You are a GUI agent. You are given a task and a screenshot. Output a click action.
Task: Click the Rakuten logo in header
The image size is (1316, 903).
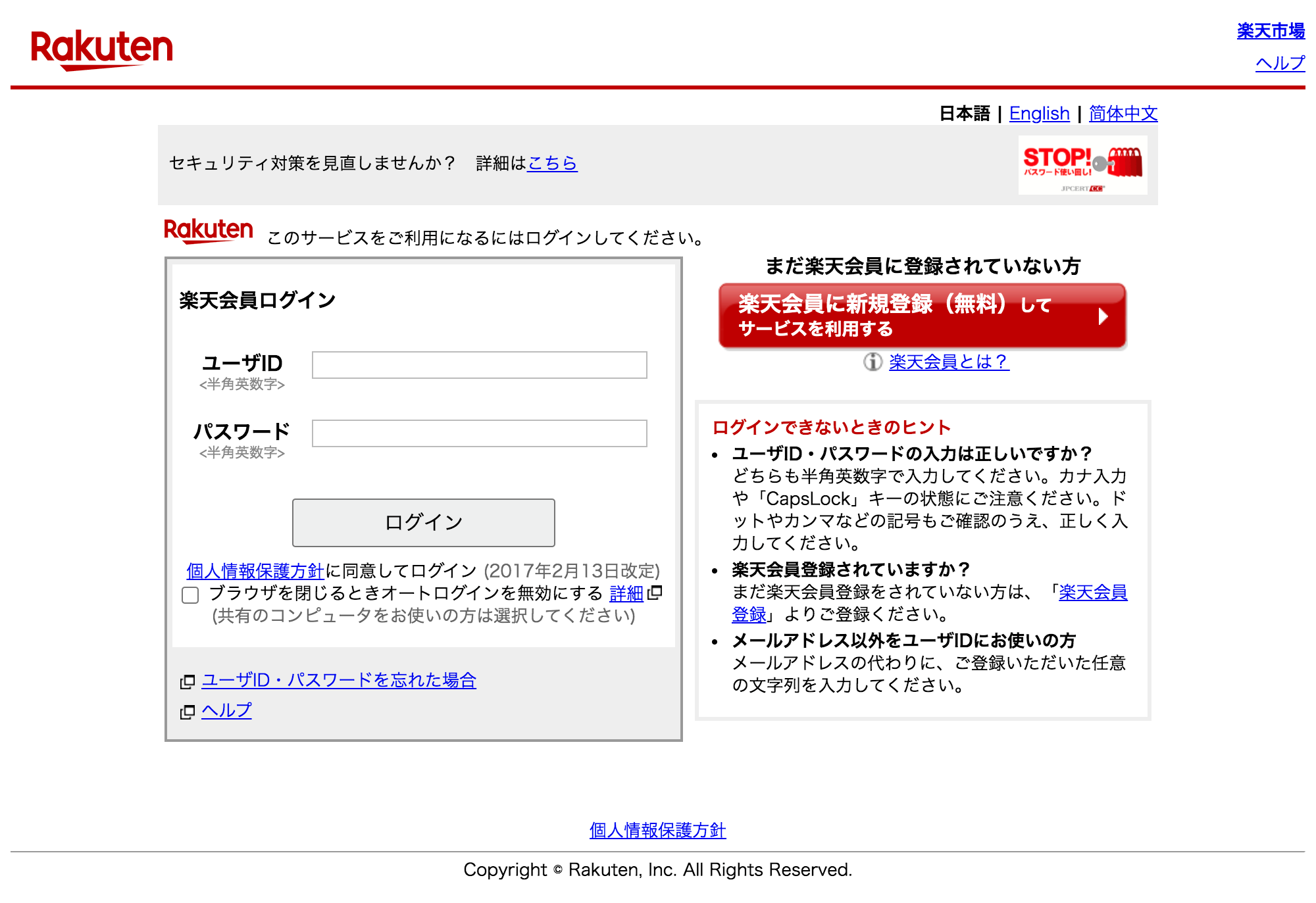coord(102,49)
